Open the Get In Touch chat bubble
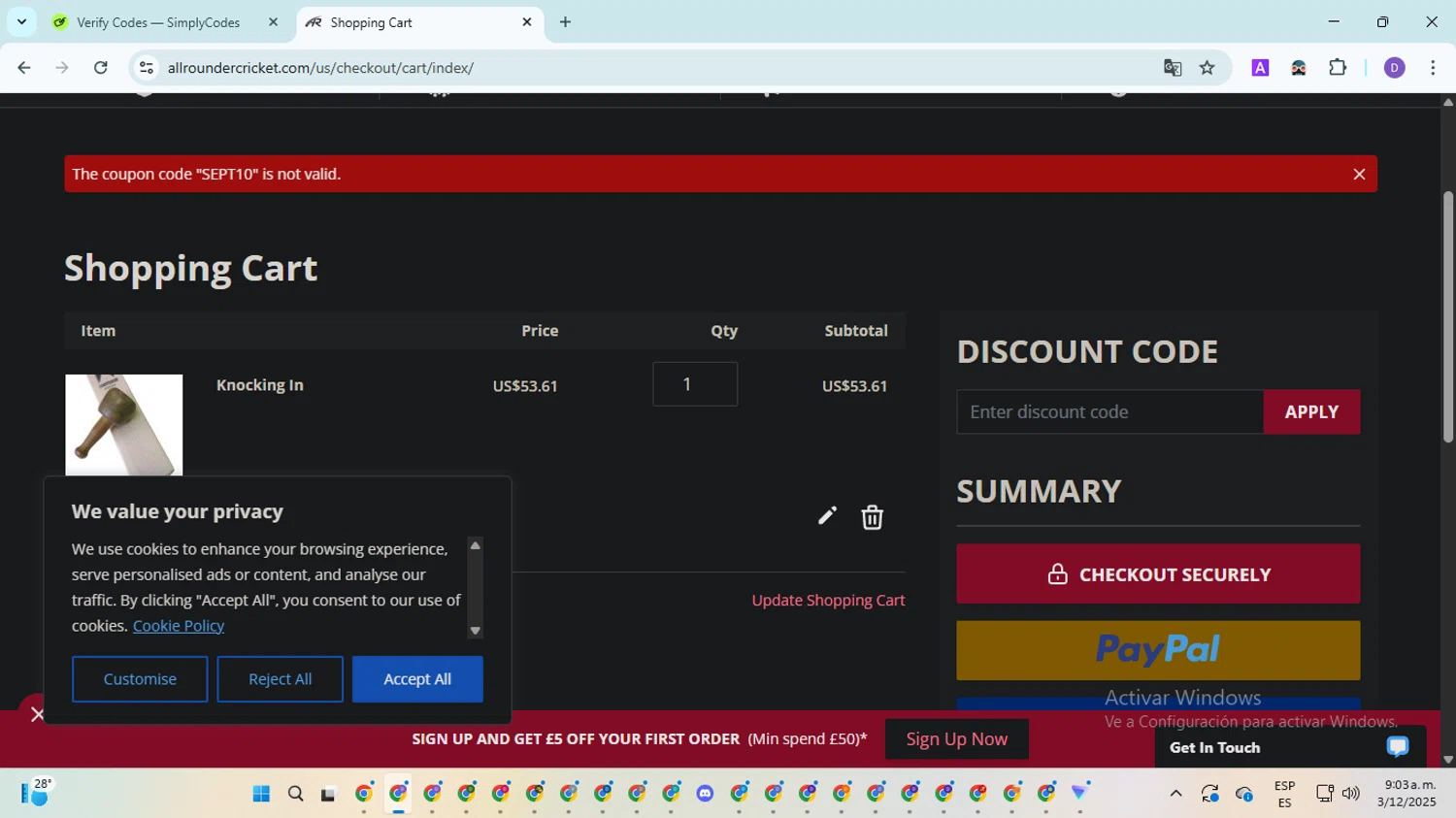 pyautogui.click(x=1397, y=747)
